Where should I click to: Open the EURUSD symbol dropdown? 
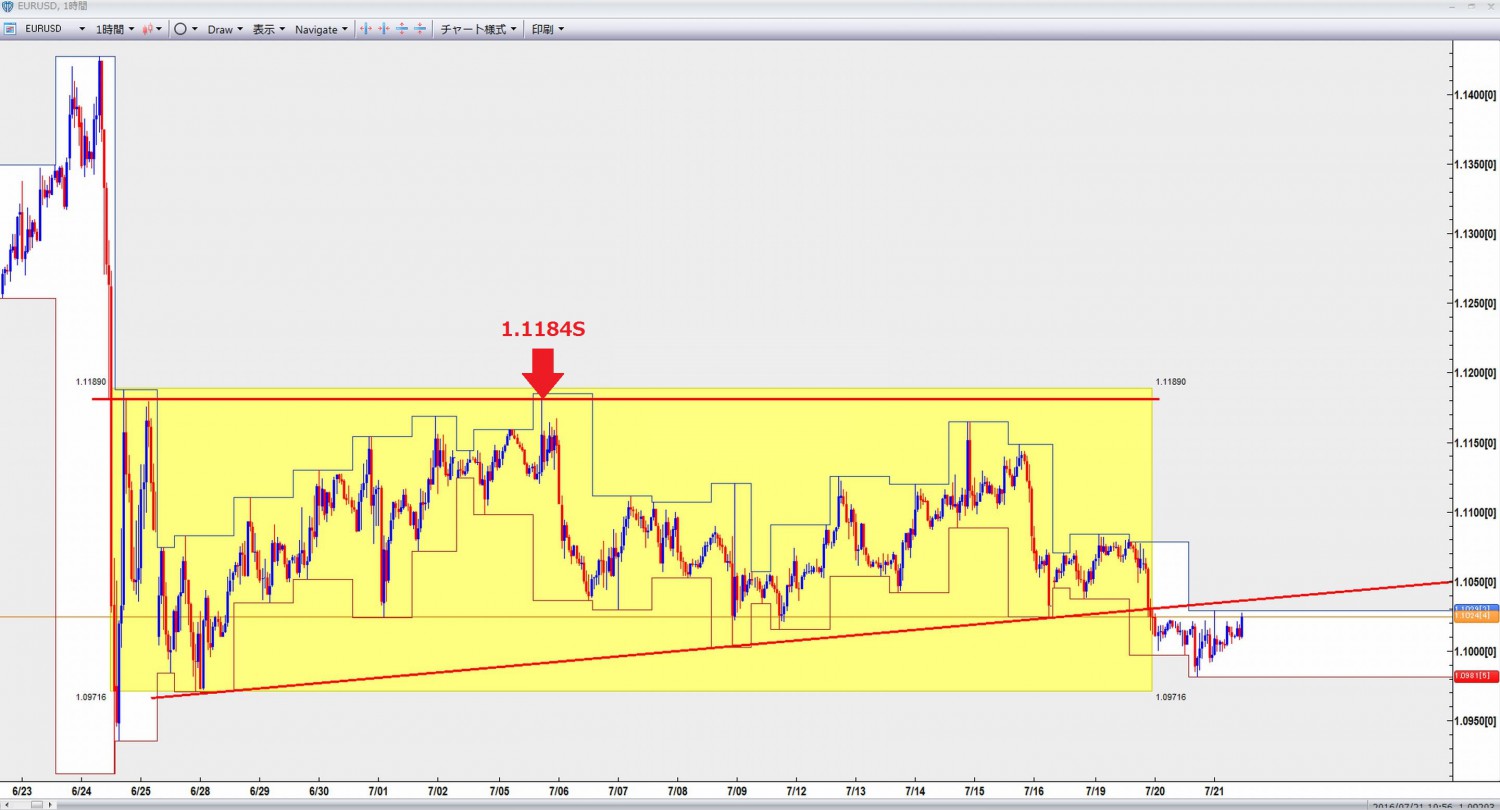tap(80, 29)
